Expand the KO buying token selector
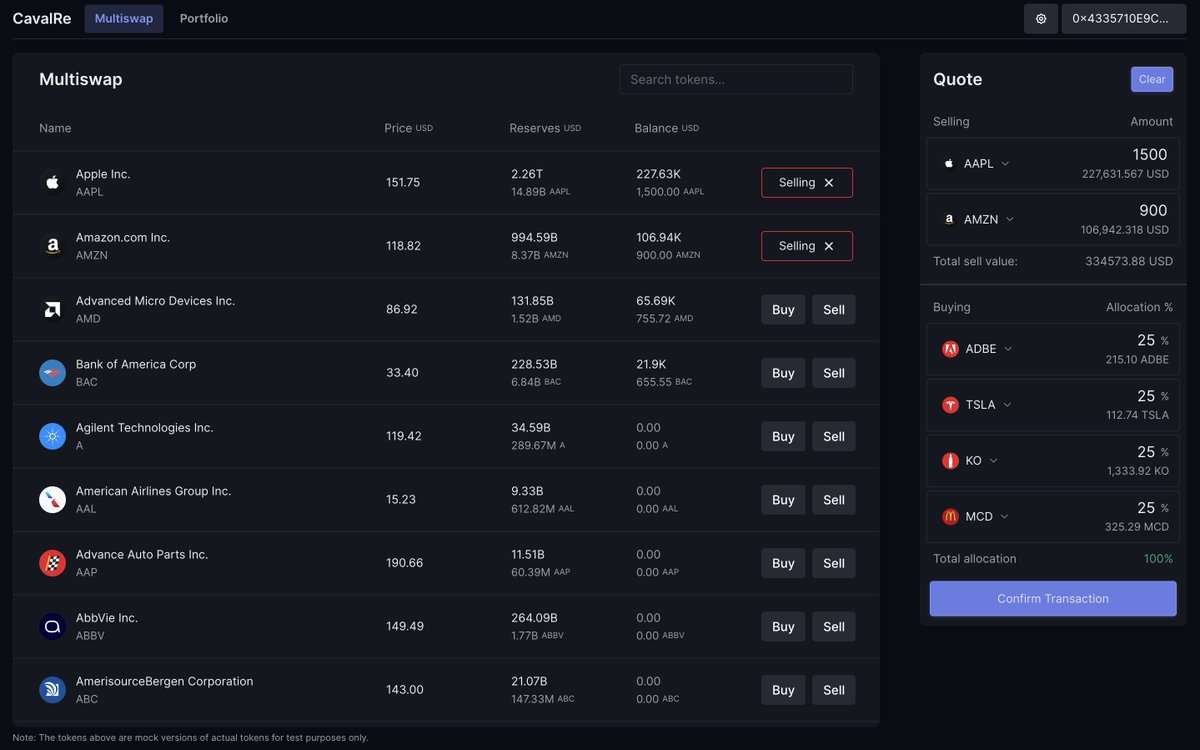1200x750 pixels. point(994,460)
